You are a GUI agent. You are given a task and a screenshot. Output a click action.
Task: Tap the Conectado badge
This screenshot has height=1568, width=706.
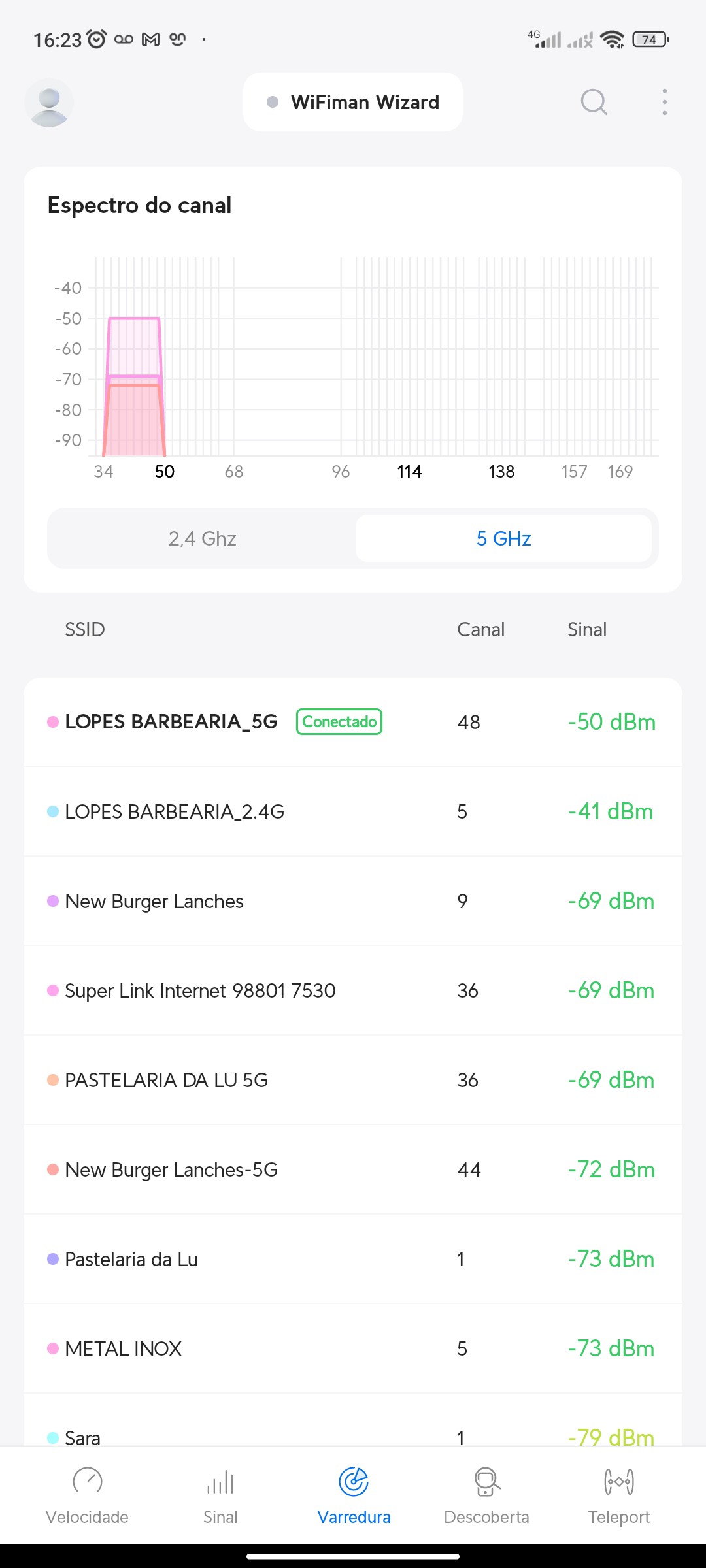[339, 721]
